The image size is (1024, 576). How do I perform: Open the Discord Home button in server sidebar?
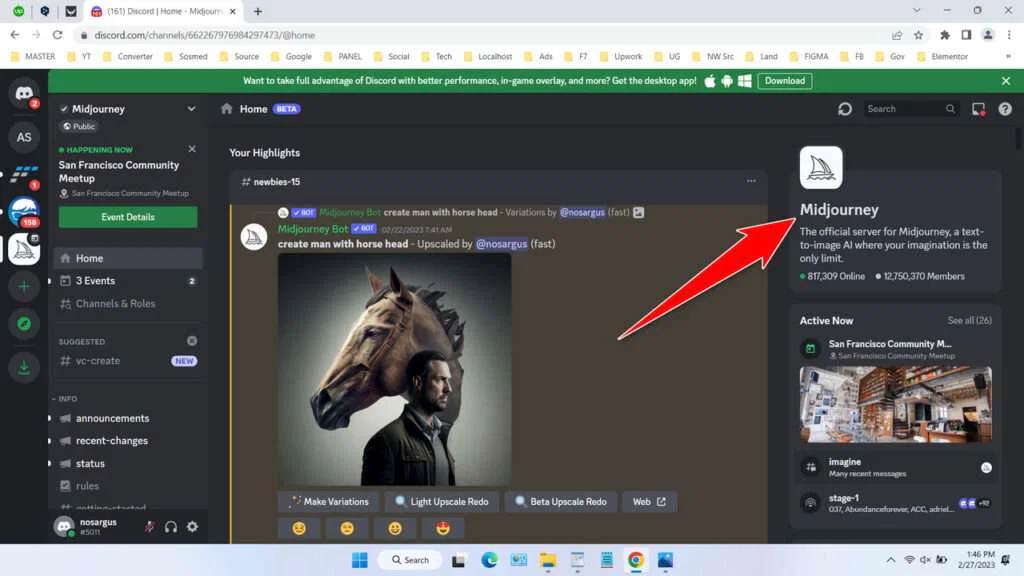pos(24,97)
